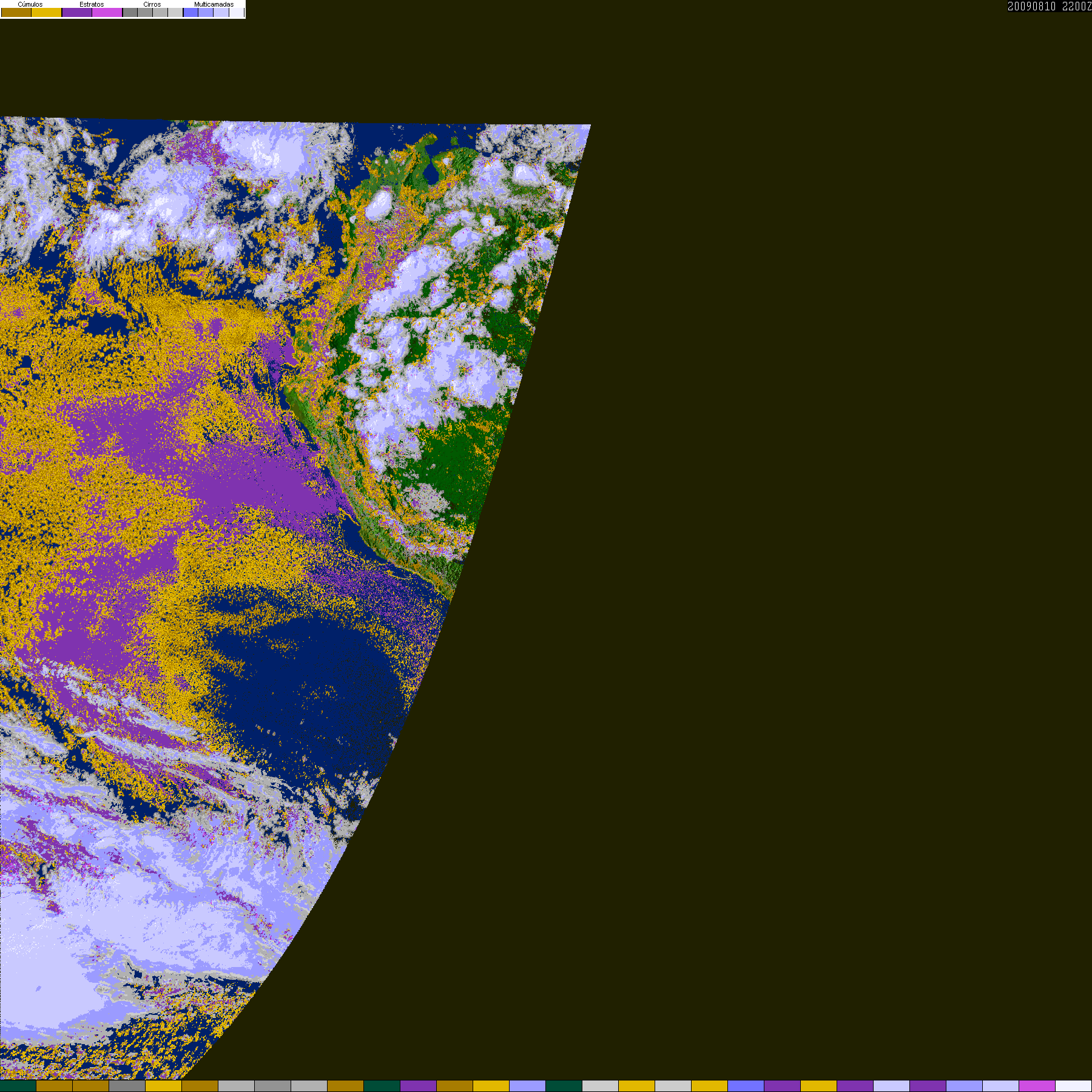The height and width of the screenshot is (1092, 1092).
Task: Click the yellow Cúmulos legend swatch
Action: [x=47, y=13]
